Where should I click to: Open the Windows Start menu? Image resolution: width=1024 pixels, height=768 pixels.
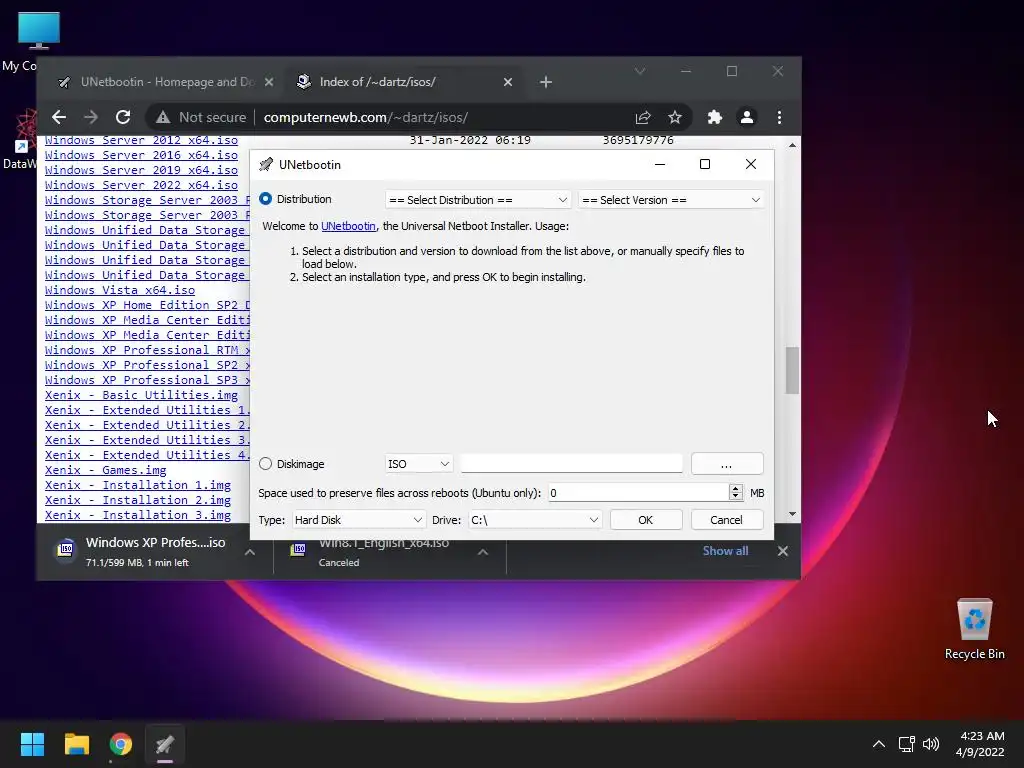coord(32,744)
